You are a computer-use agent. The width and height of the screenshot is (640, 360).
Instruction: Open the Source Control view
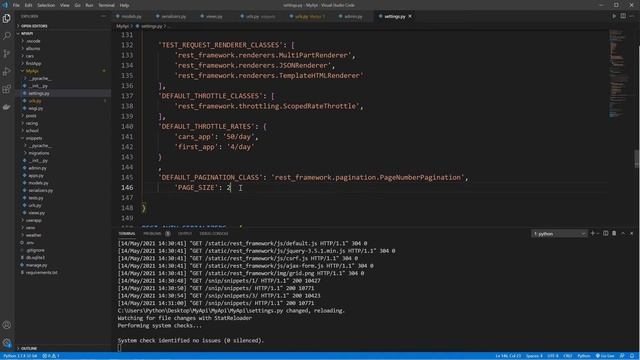[7, 54]
